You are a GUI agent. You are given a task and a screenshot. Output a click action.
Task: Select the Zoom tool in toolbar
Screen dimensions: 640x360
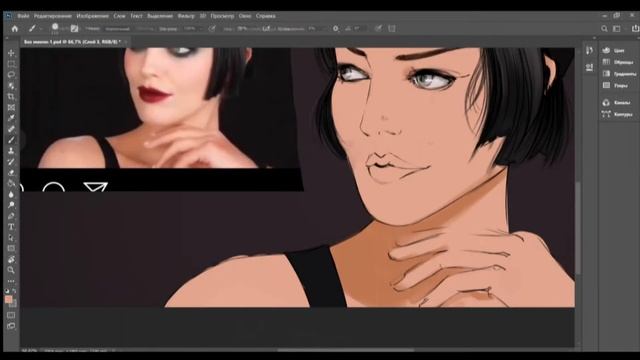click(11, 270)
